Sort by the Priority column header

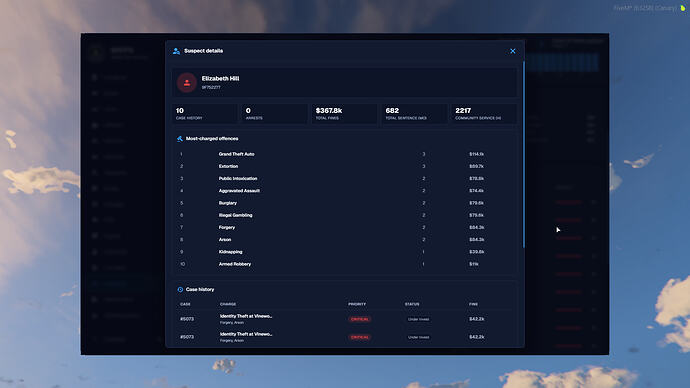tap(357, 304)
